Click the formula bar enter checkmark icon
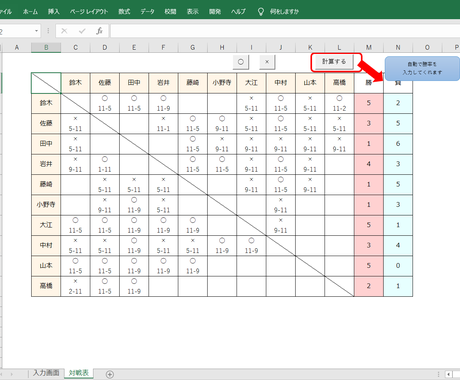The width and height of the screenshot is (460, 380). point(82,31)
